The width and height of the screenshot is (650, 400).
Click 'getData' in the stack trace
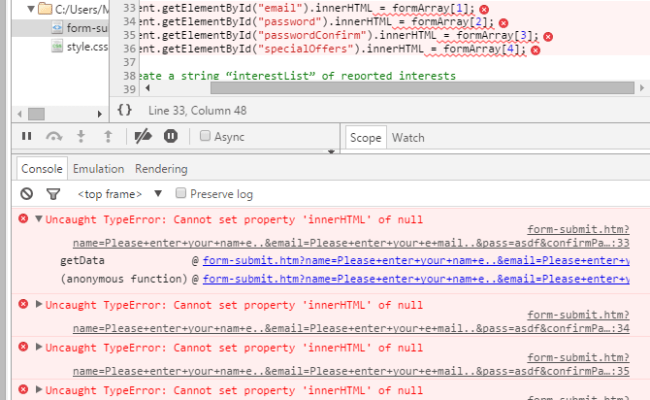pos(82,260)
